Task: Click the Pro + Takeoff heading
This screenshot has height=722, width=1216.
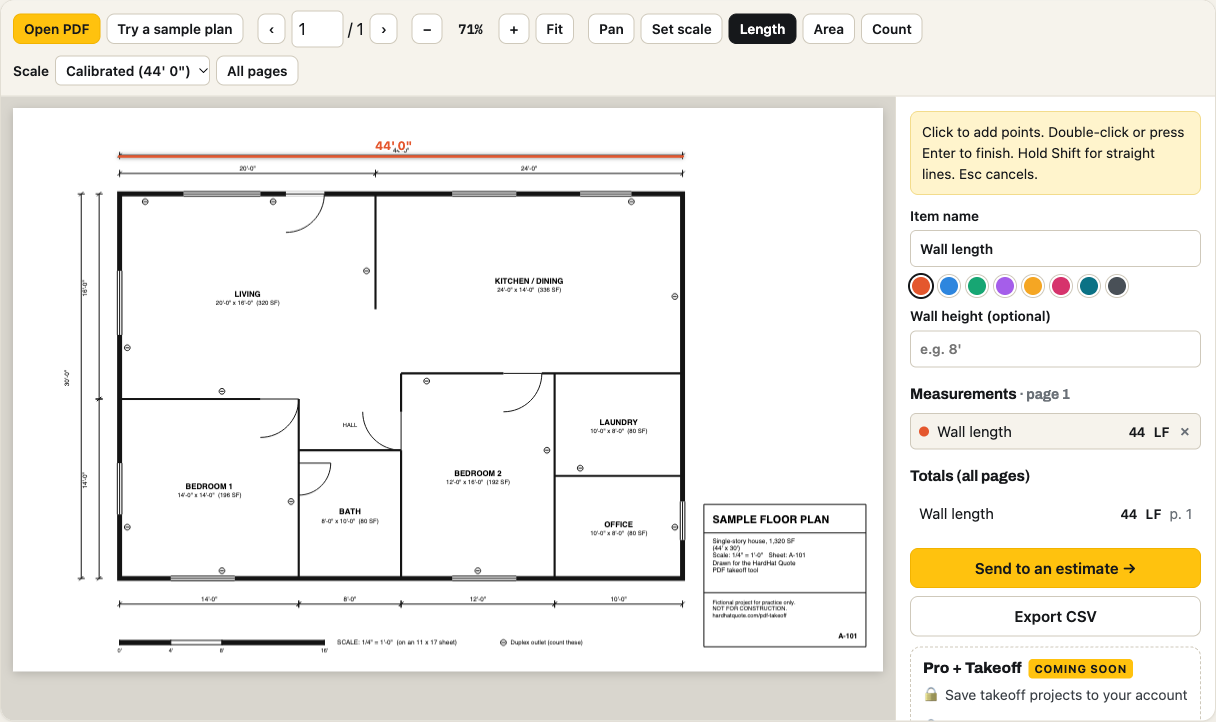Action: (972, 668)
